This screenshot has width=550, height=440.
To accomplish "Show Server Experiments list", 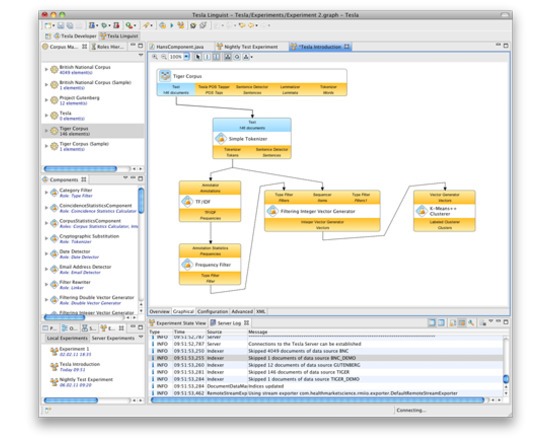I will coord(113,338).
